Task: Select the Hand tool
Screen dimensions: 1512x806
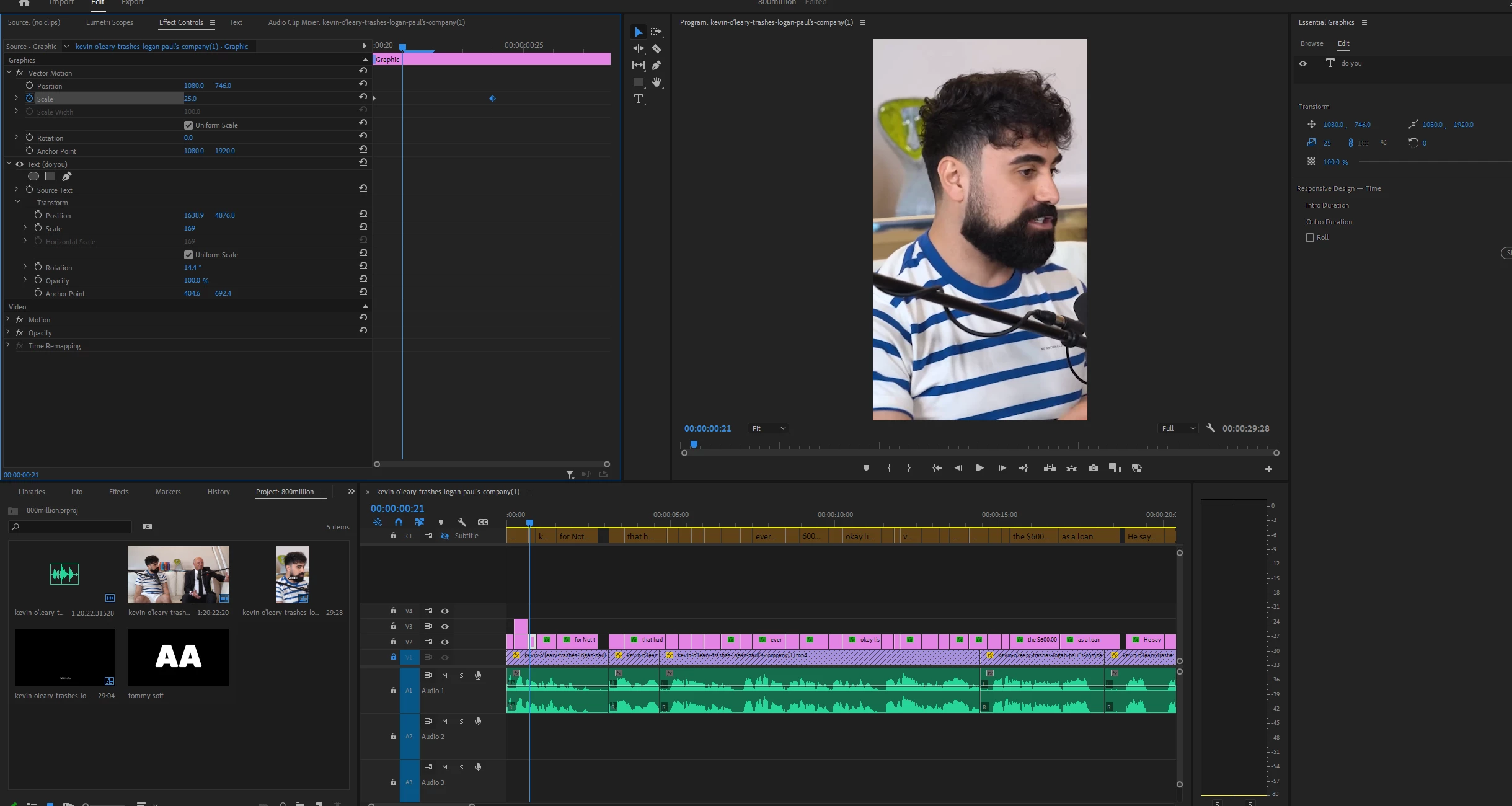Action: pyautogui.click(x=657, y=82)
